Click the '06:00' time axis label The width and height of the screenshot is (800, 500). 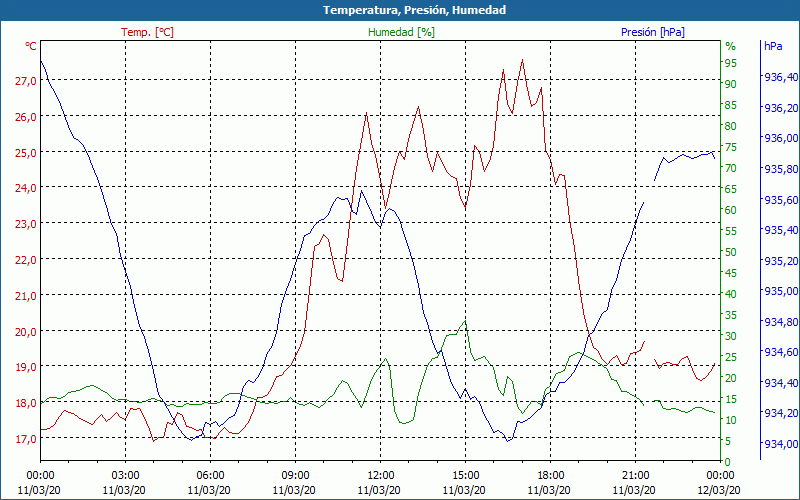tap(210, 476)
